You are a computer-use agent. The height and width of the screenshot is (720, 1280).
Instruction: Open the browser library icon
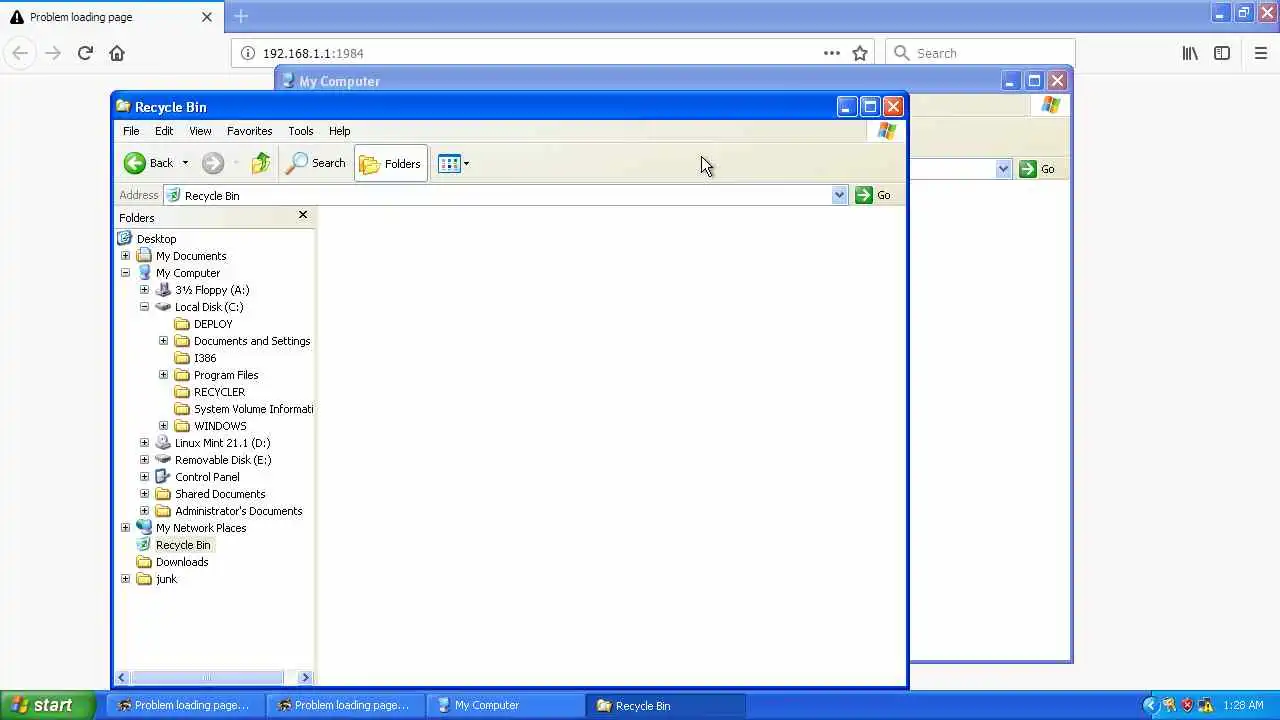tap(1190, 53)
